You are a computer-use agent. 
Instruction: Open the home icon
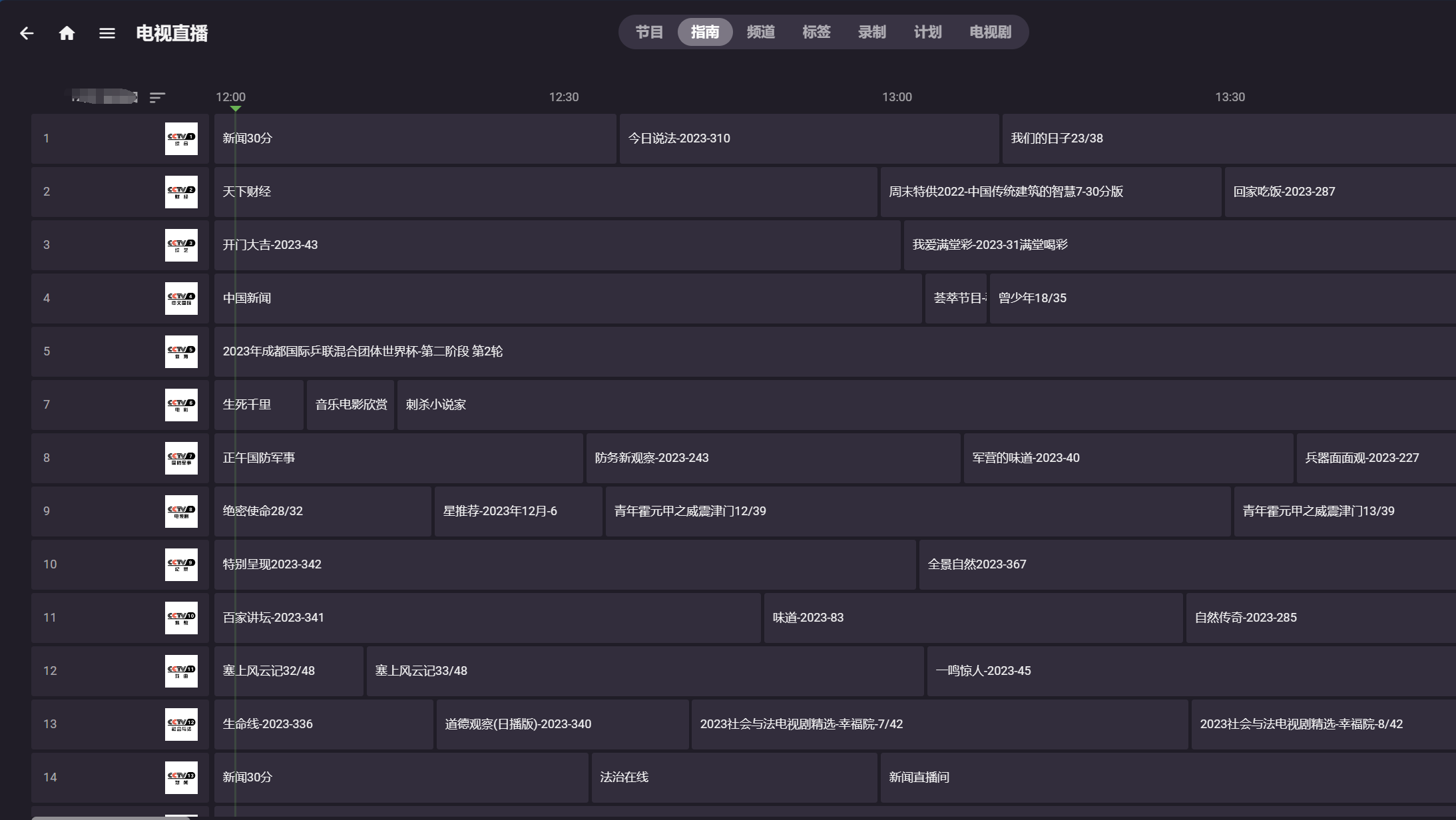67,33
